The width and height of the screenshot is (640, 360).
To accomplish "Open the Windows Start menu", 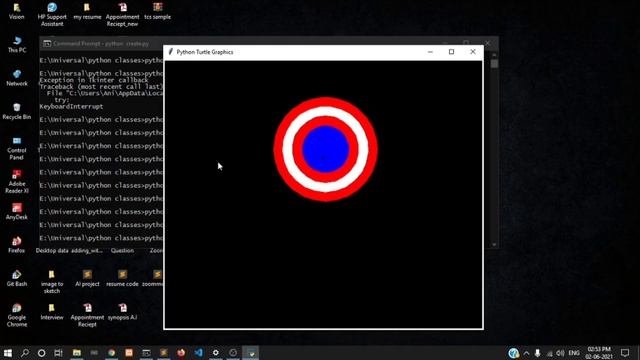I will click(x=8, y=353).
